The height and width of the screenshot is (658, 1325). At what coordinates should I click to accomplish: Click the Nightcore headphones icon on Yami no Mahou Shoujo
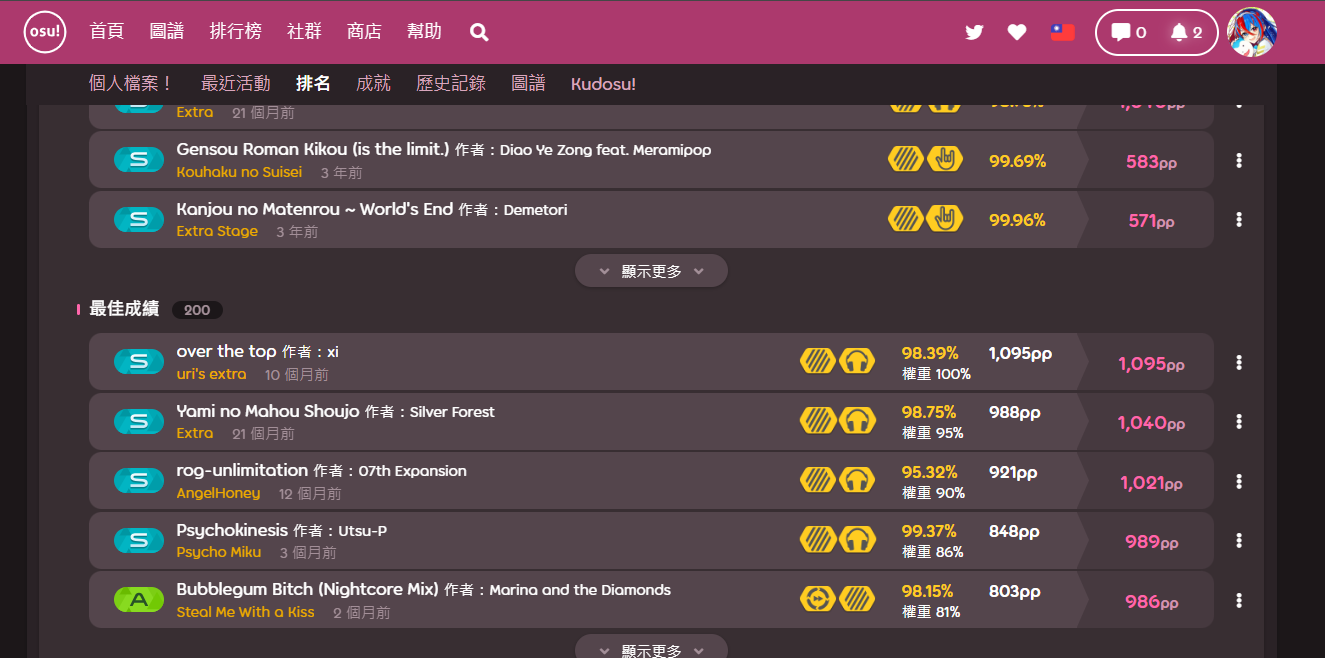(857, 421)
